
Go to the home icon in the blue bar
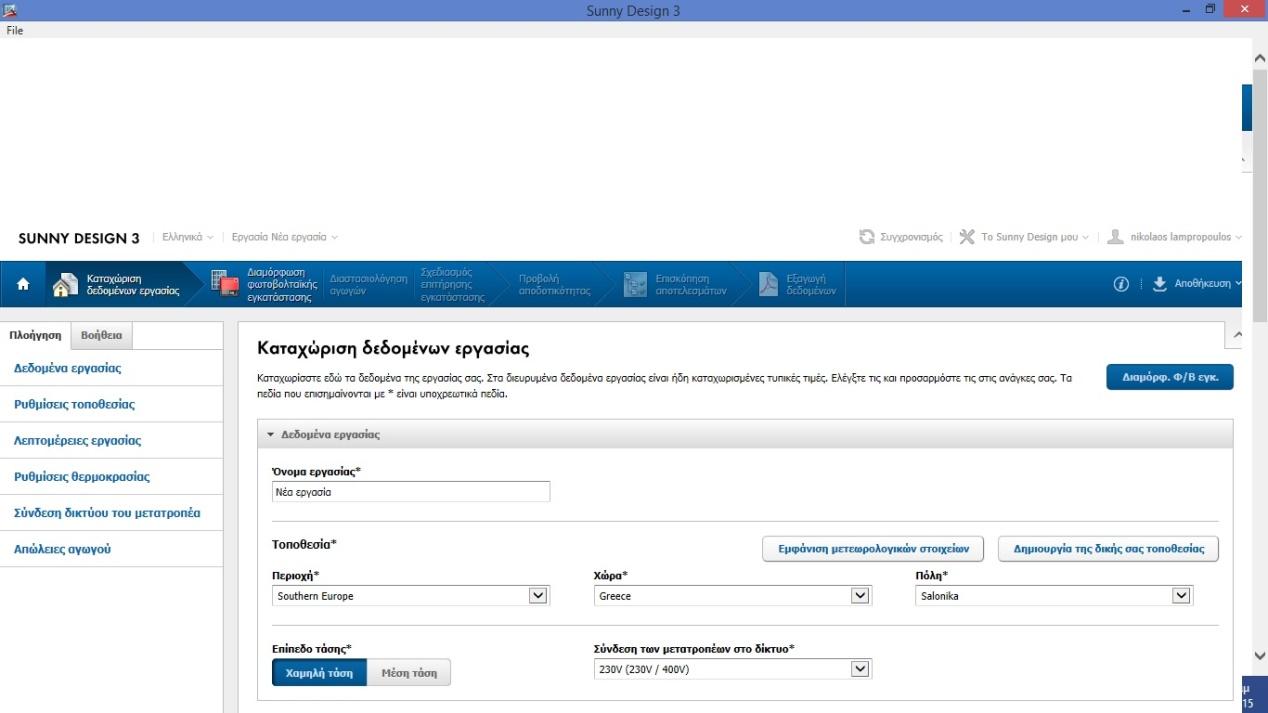24,284
